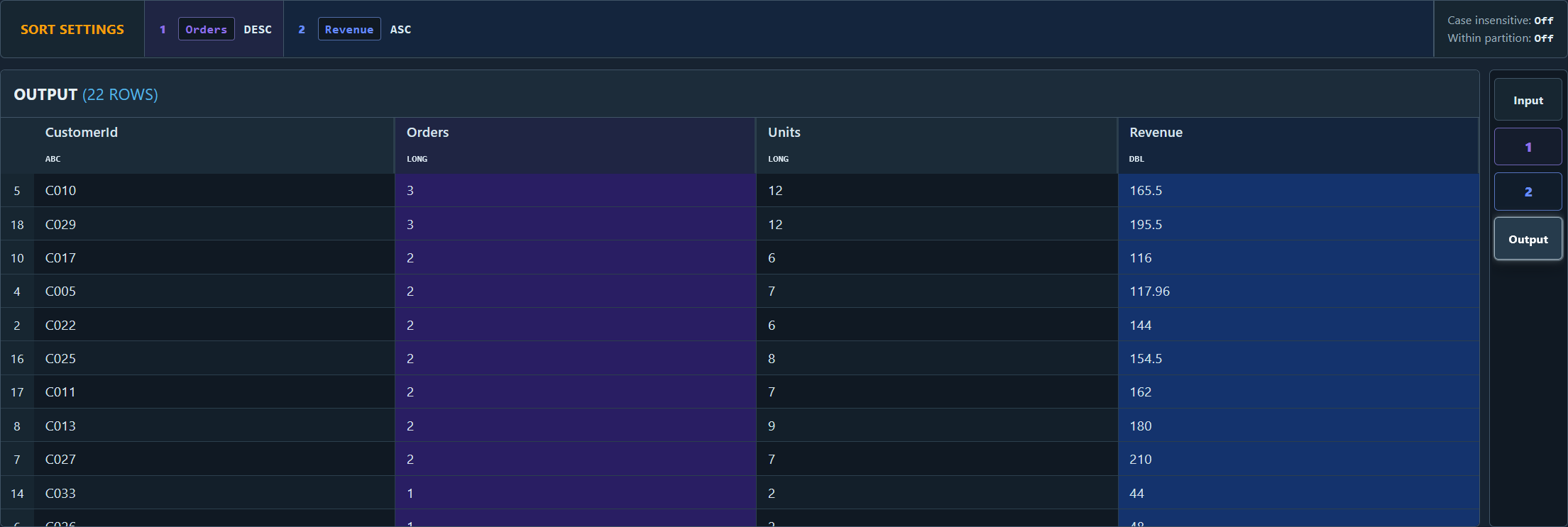Image resolution: width=1568 pixels, height=527 pixels.
Task: Select the C013 customer cell
Action: coord(214,426)
